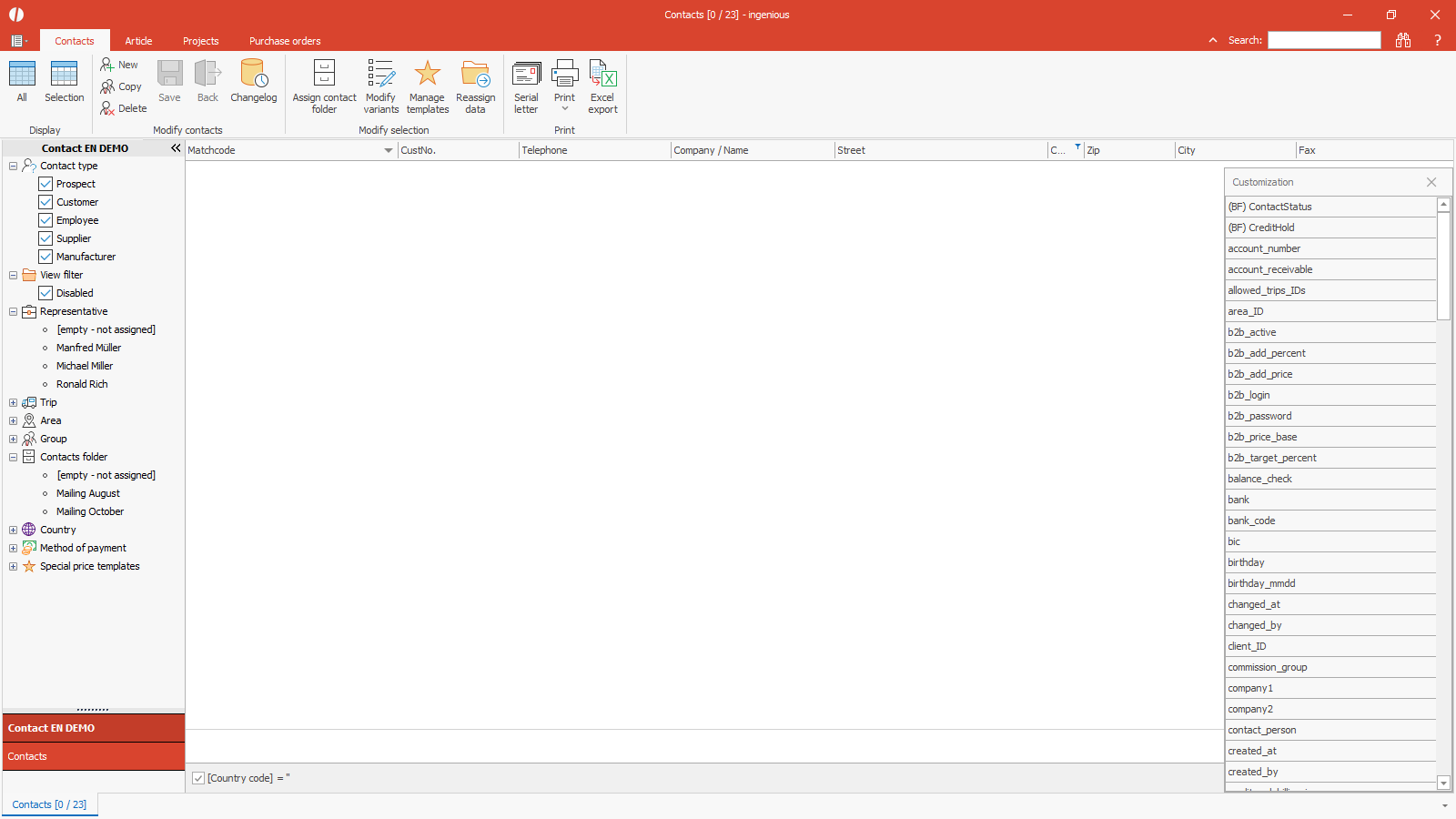Toggle the Supplier checkbox
The width and height of the screenshot is (1456, 819).
pyautogui.click(x=45, y=238)
